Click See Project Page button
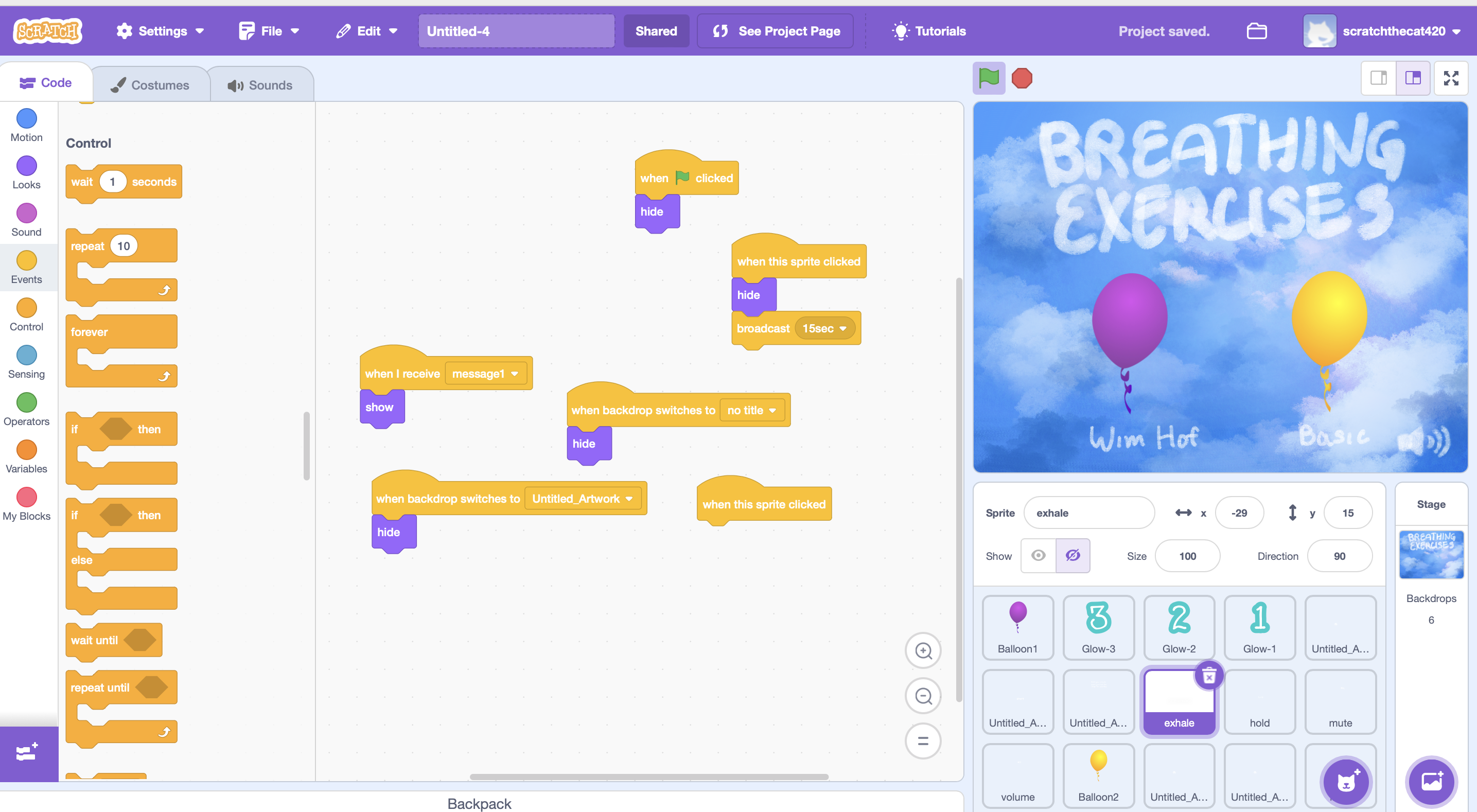This screenshot has height=812, width=1477. (x=775, y=31)
